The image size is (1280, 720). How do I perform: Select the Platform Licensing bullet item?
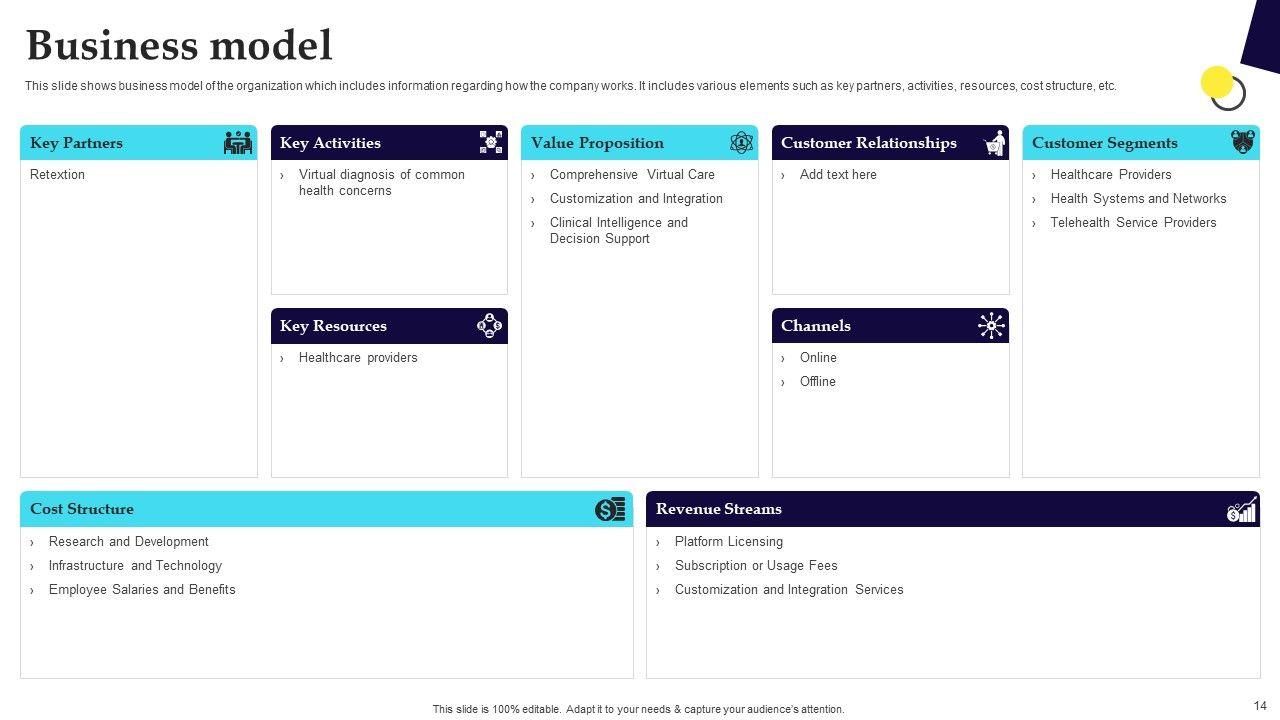[x=728, y=542]
